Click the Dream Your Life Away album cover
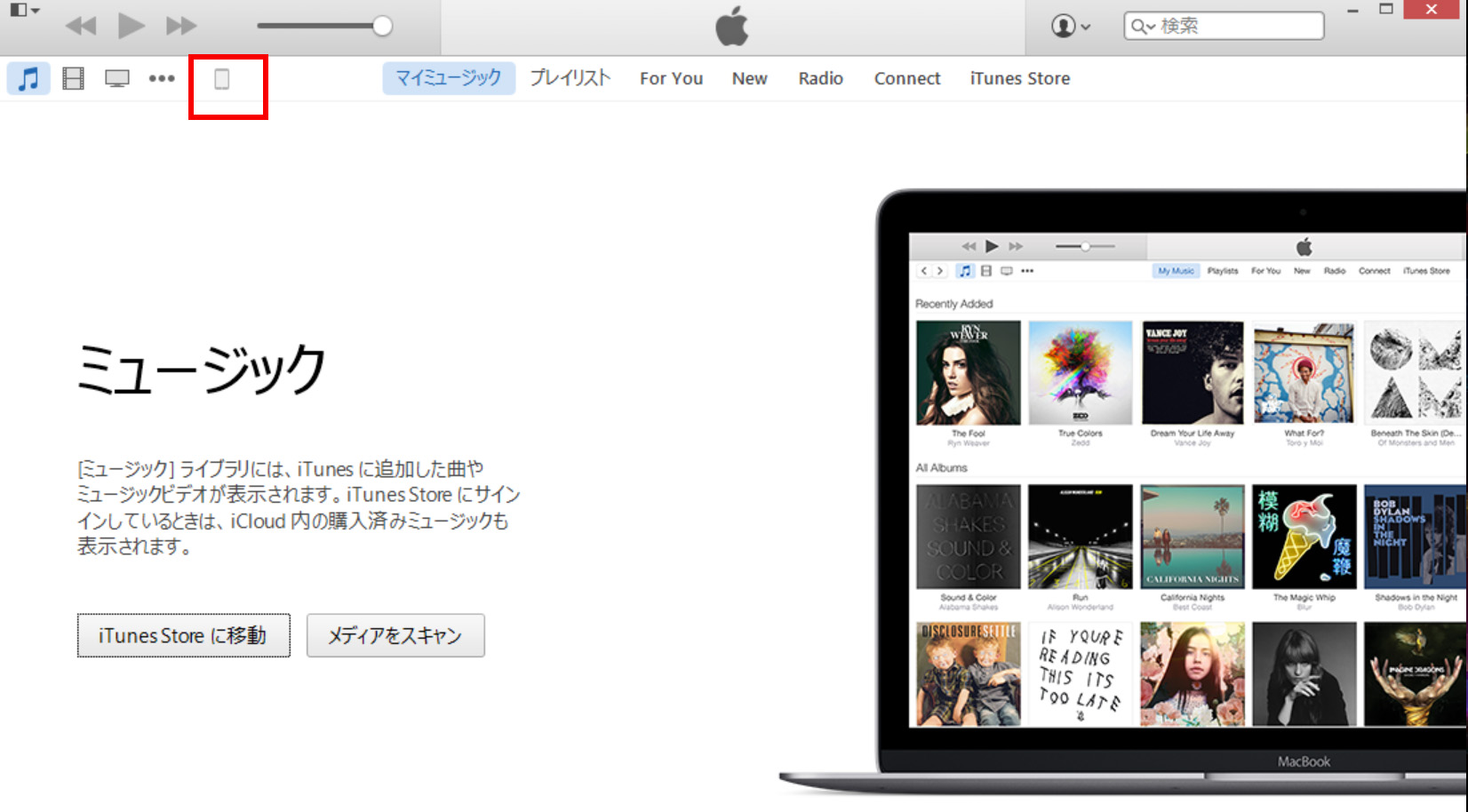 (1193, 373)
